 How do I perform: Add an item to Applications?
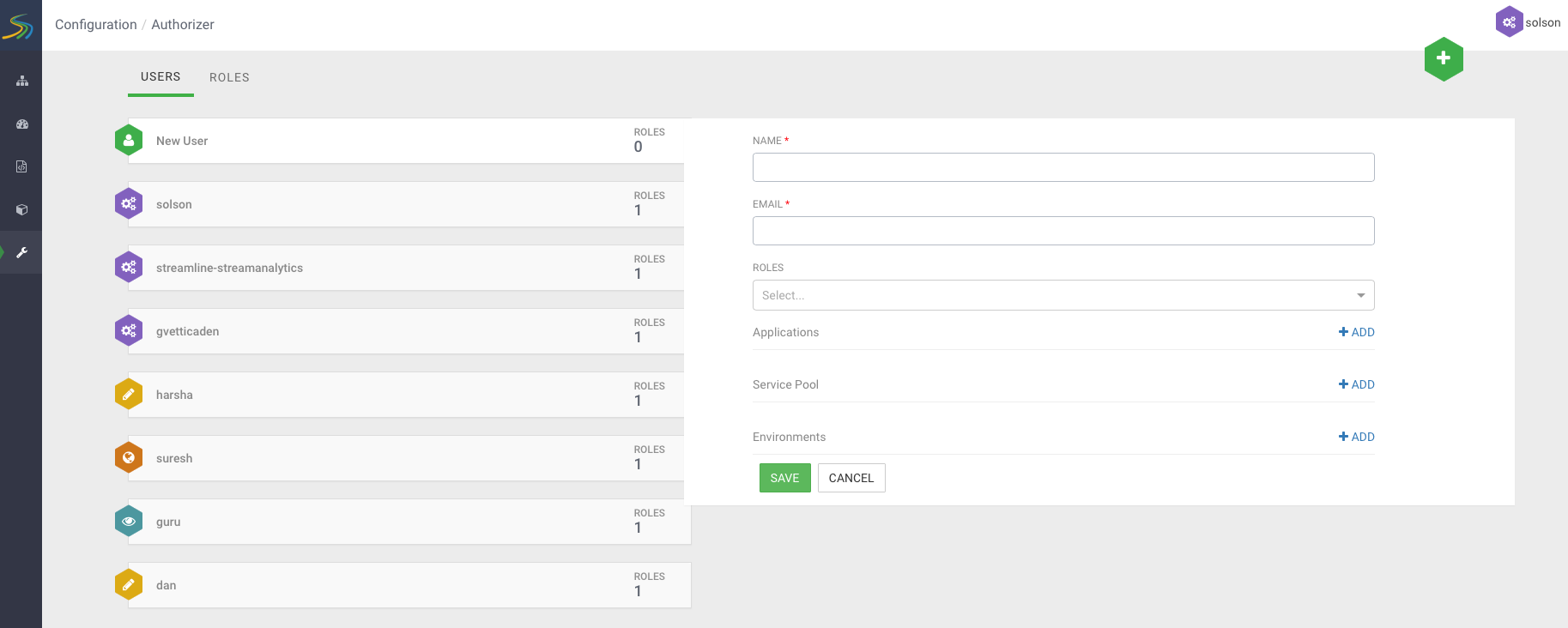pos(1356,332)
